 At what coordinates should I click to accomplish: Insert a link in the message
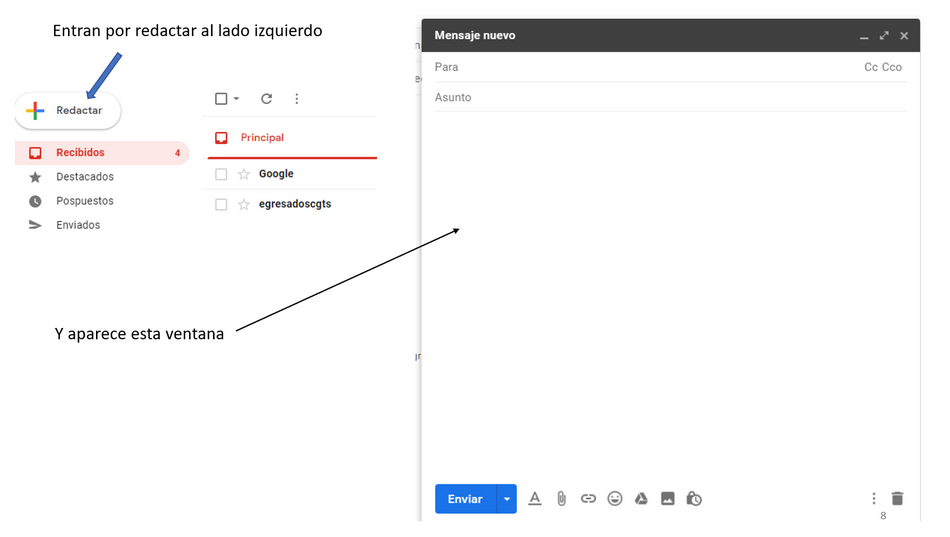(x=588, y=499)
